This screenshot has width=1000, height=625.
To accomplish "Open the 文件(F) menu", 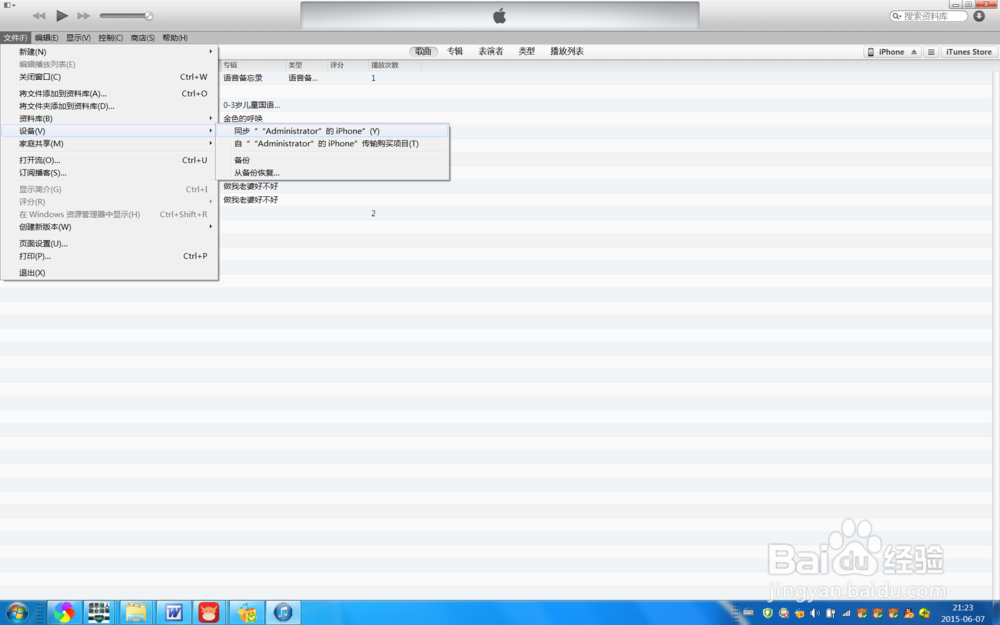I will (x=15, y=38).
